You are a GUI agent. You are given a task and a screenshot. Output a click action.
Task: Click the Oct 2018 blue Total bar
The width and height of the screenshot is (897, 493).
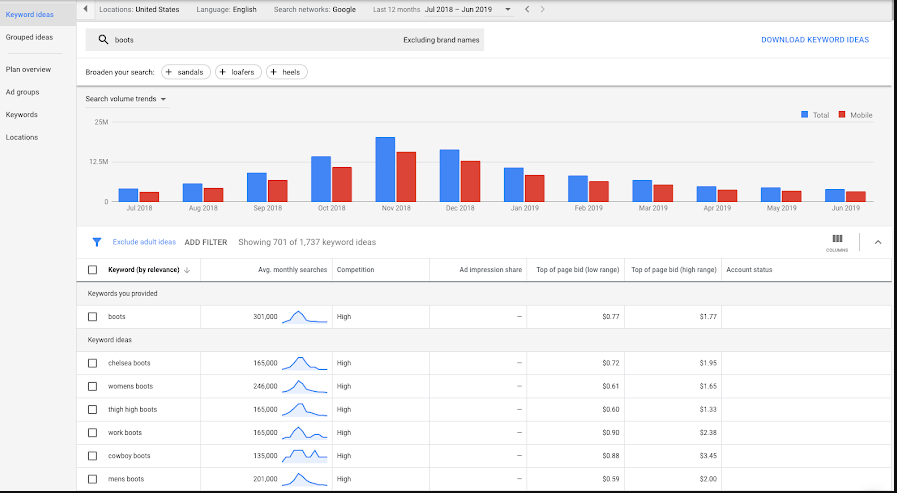321,179
